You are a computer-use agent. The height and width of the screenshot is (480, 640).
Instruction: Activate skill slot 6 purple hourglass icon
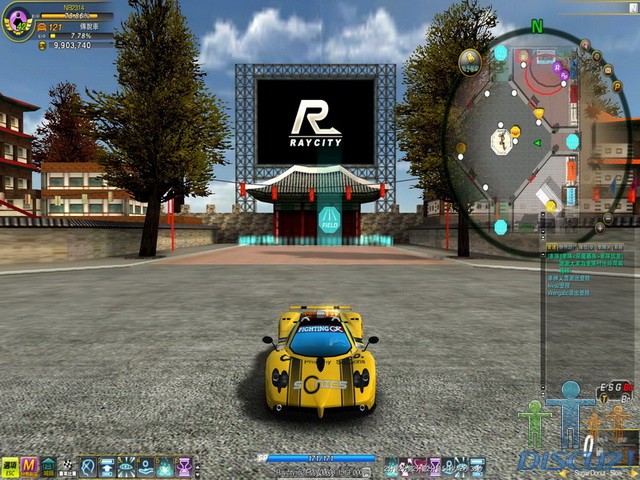click(x=184, y=468)
